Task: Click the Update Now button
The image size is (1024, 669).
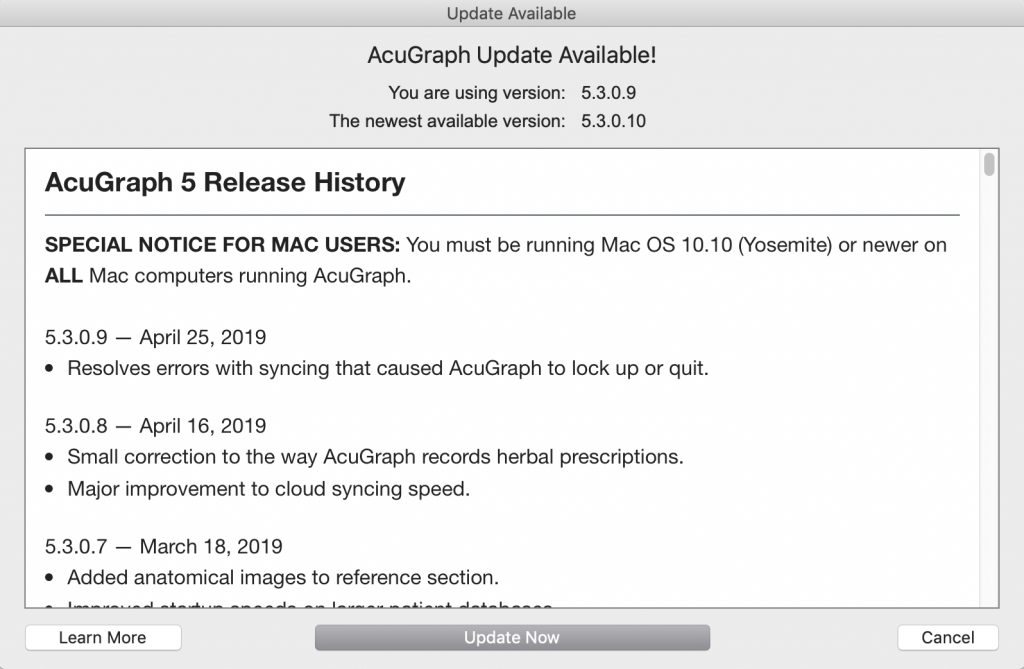Action: tap(512, 638)
